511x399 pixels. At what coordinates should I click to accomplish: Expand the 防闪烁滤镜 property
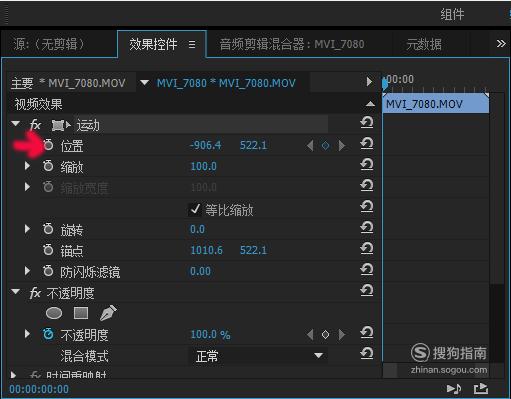click(27, 271)
